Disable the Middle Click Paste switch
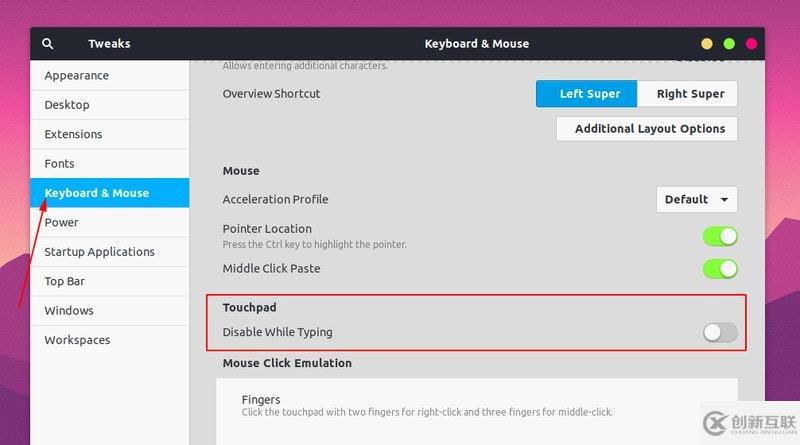The image size is (800, 445). tap(720, 268)
